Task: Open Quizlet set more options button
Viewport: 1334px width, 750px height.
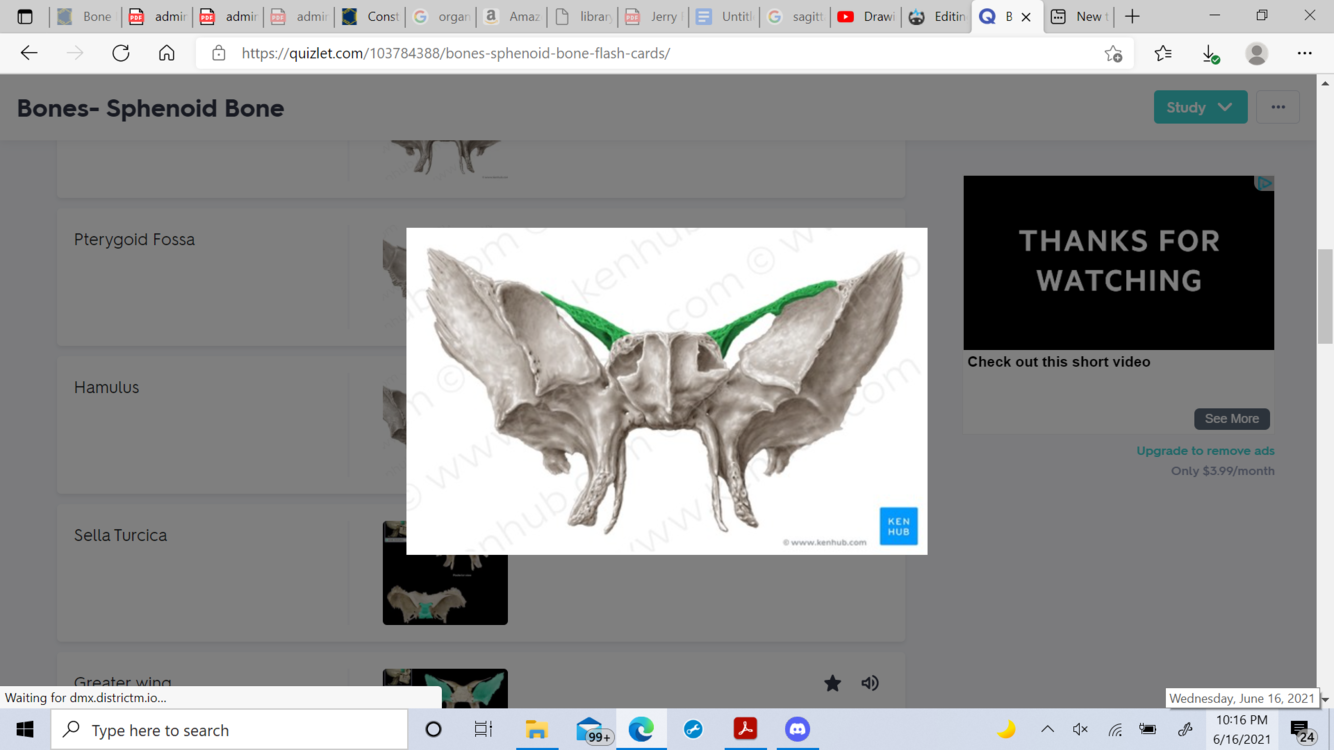Action: coord(1278,107)
